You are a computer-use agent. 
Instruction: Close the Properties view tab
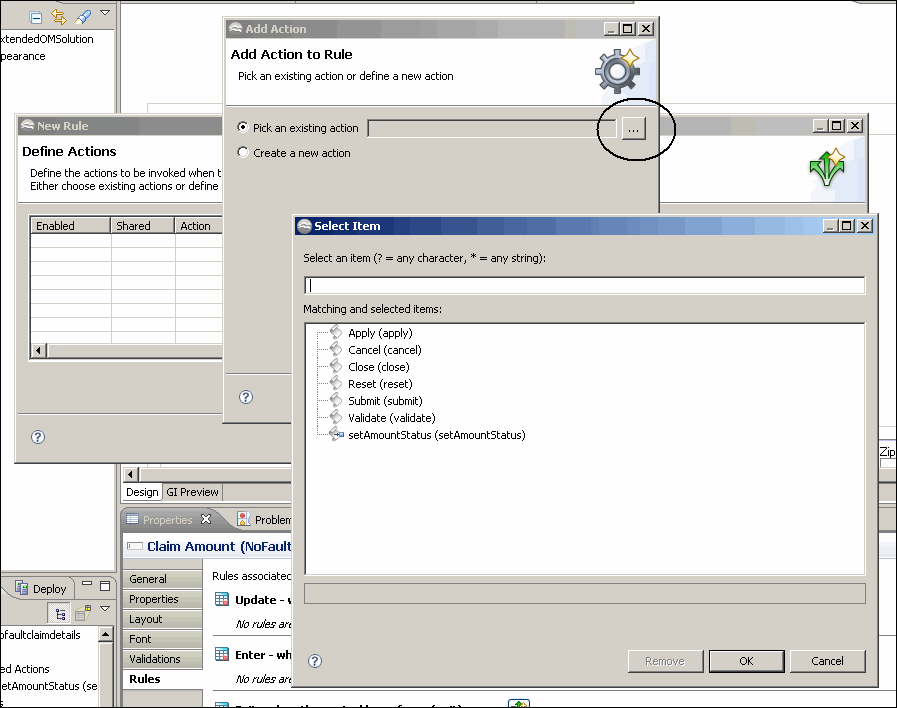[x=206, y=519]
